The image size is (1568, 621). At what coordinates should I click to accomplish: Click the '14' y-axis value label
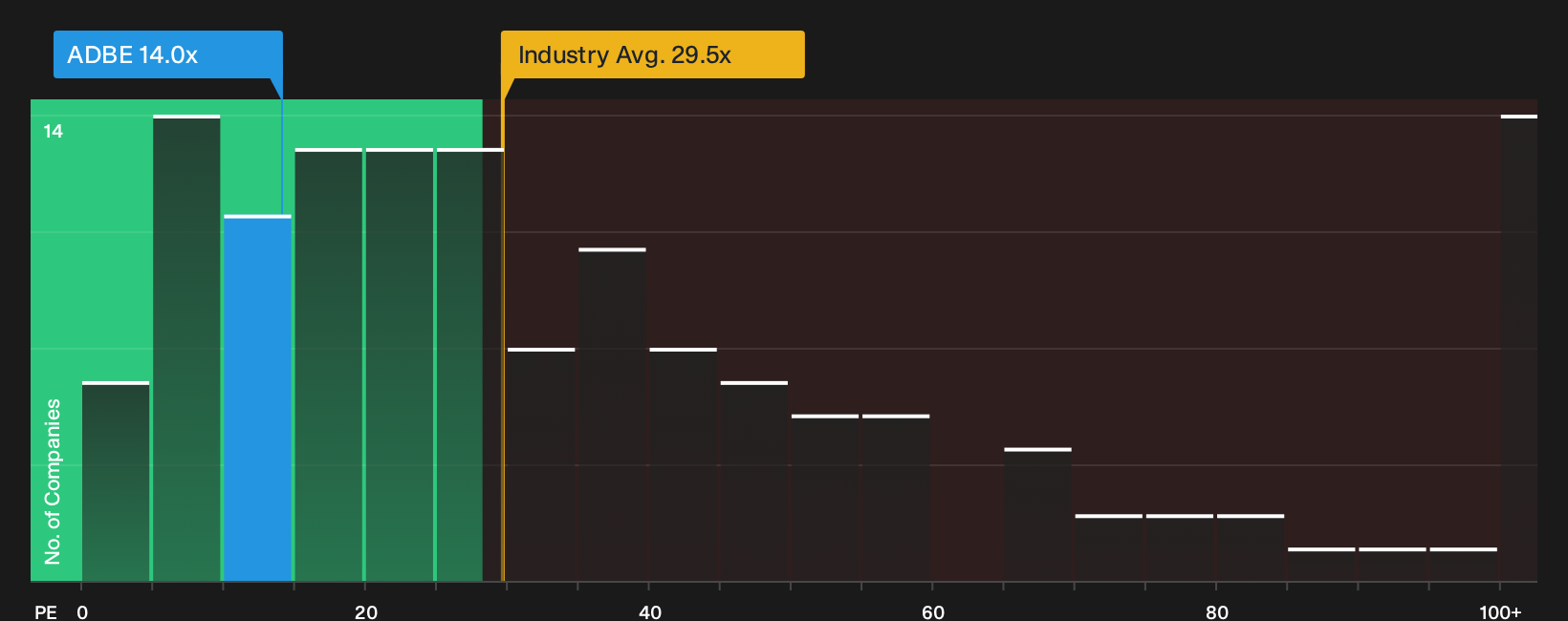[x=53, y=132]
